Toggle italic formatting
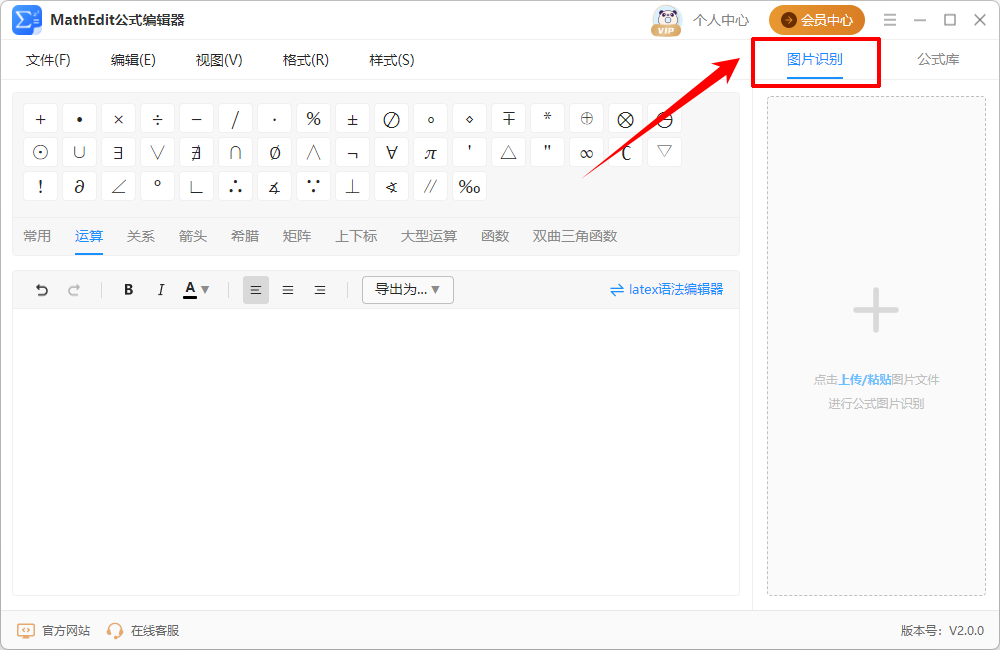Viewport: 1000px width, 650px height. pyautogui.click(x=161, y=290)
